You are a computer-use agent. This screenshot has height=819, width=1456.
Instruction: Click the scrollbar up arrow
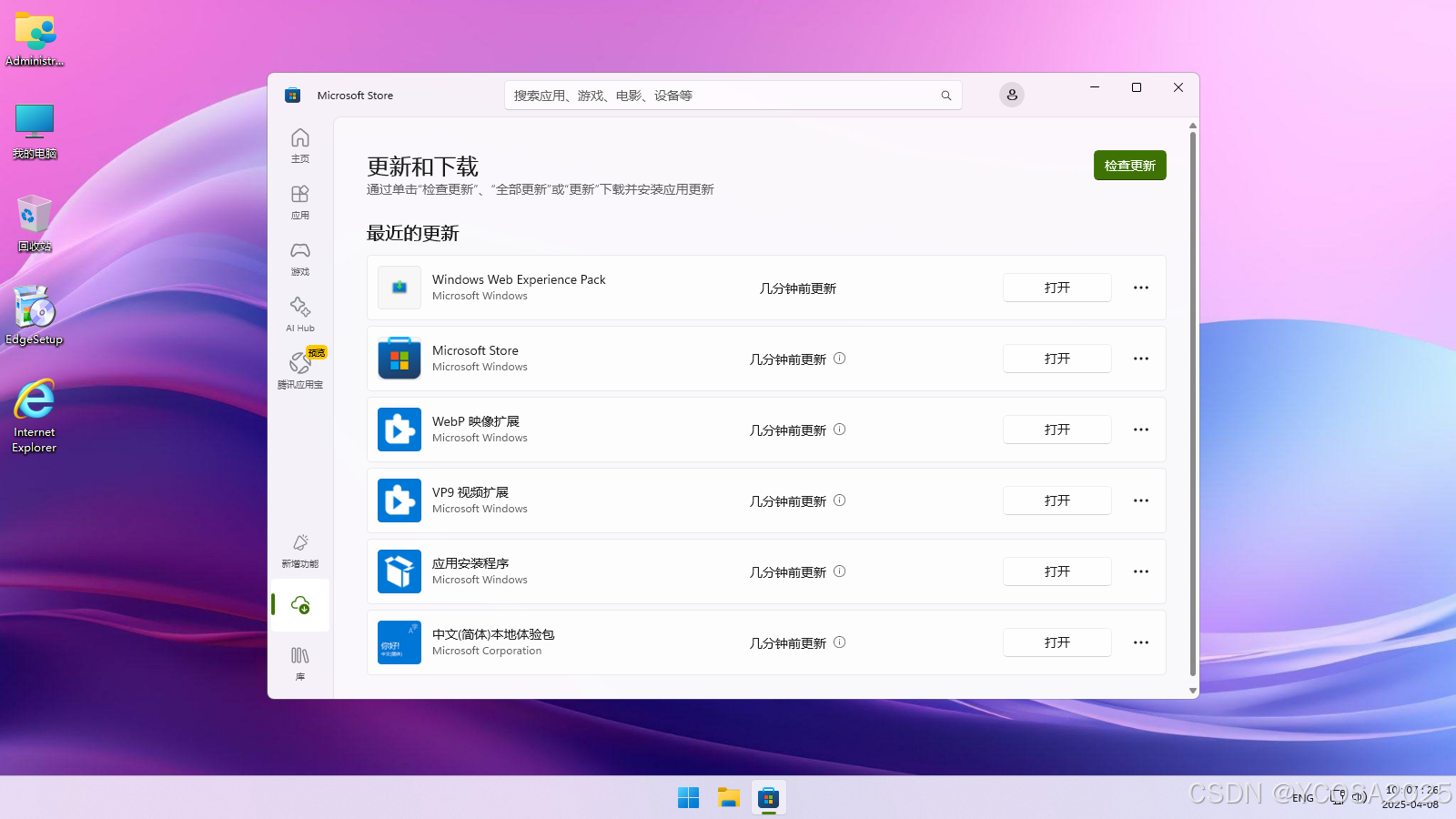(x=1193, y=126)
